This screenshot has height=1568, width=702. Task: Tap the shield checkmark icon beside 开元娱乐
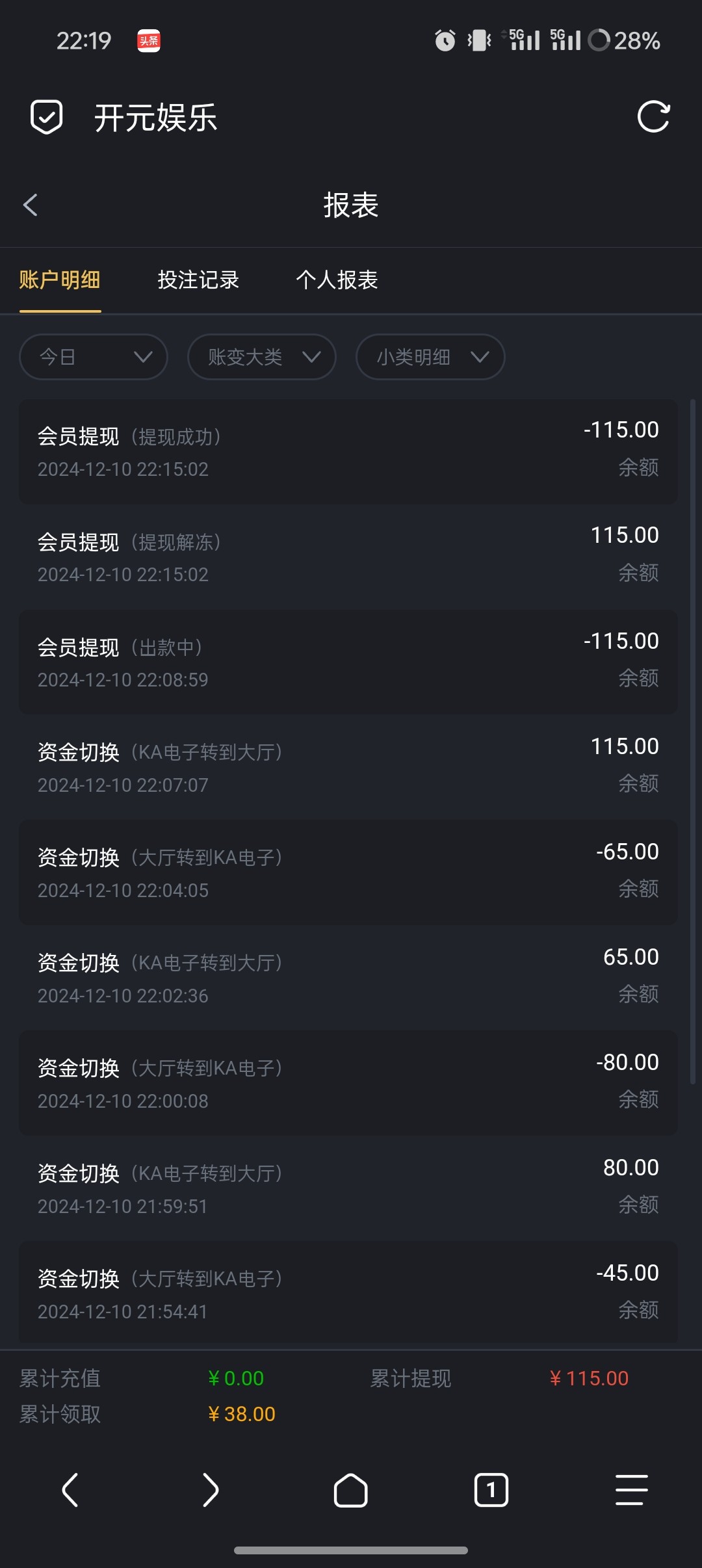click(x=47, y=117)
